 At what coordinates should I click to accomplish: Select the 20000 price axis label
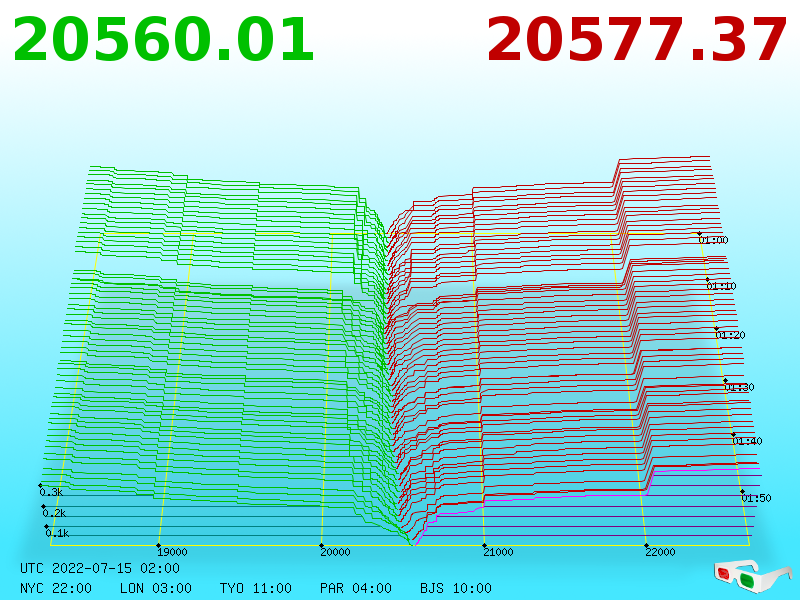click(335, 552)
